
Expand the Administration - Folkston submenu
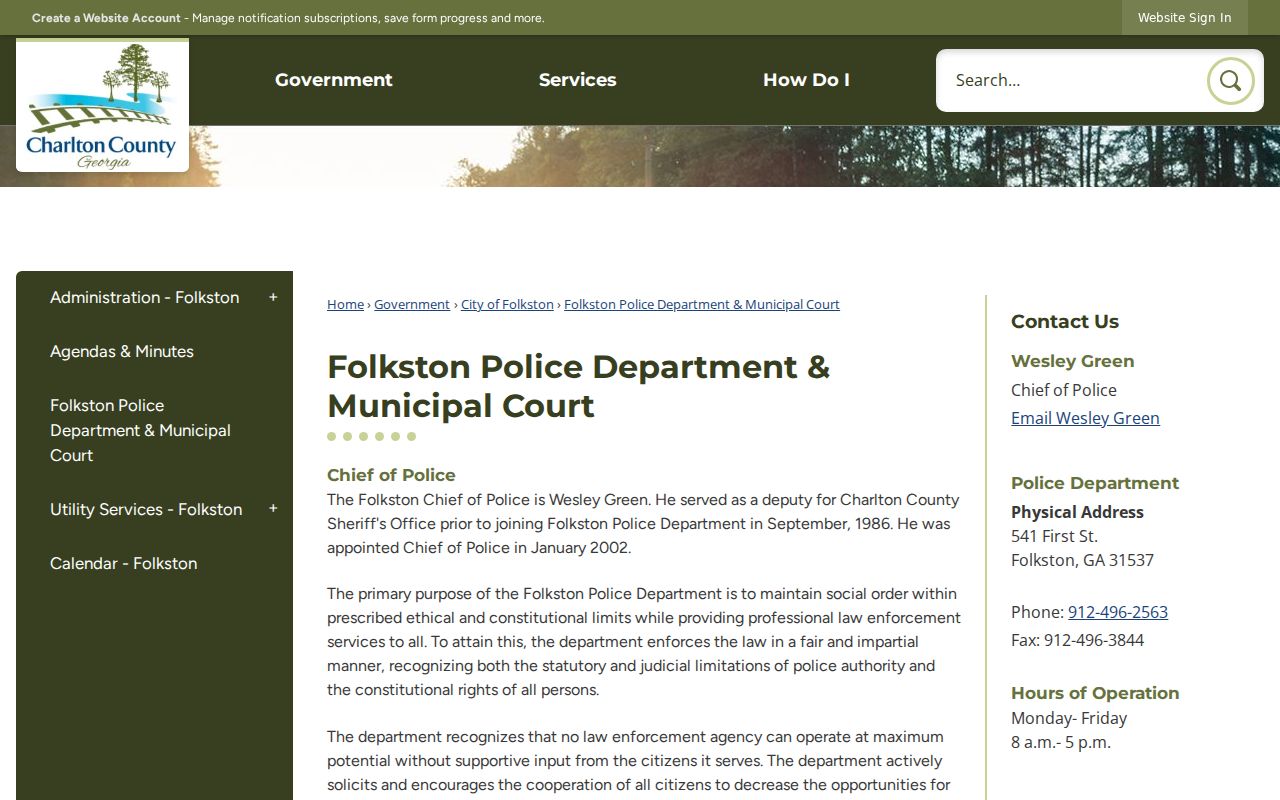[x=273, y=297]
